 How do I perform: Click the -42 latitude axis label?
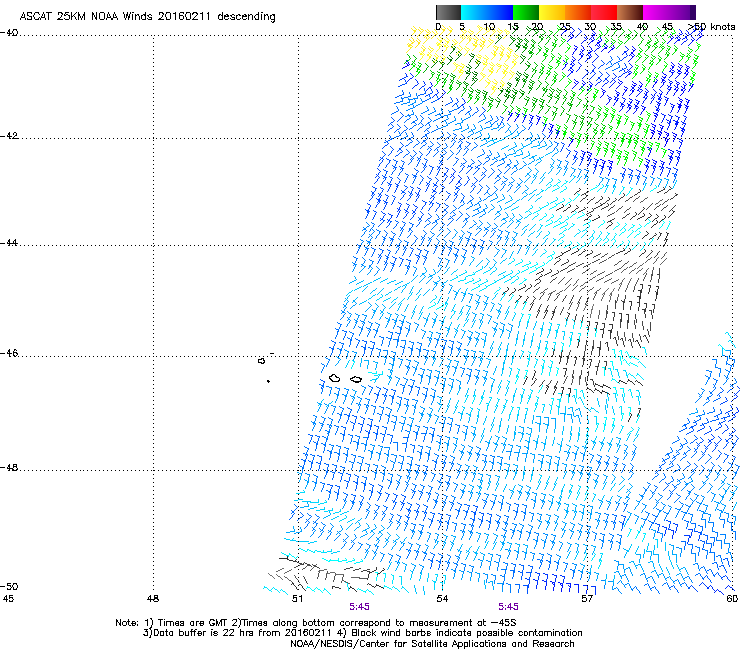pyautogui.click(x=9, y=135)
